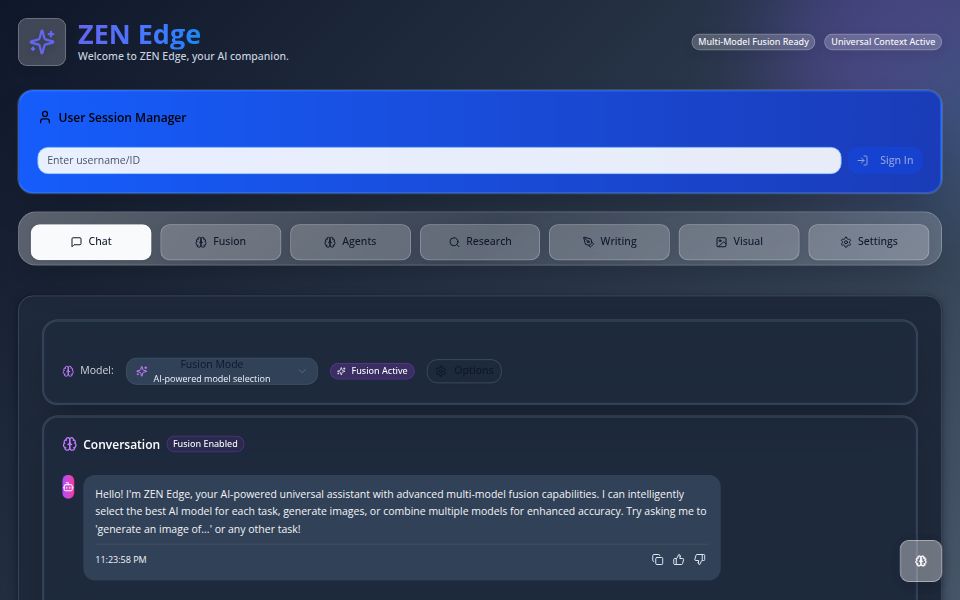960x600 pixels.
Task: Copy the assistant welcome message
Action: 658,560
